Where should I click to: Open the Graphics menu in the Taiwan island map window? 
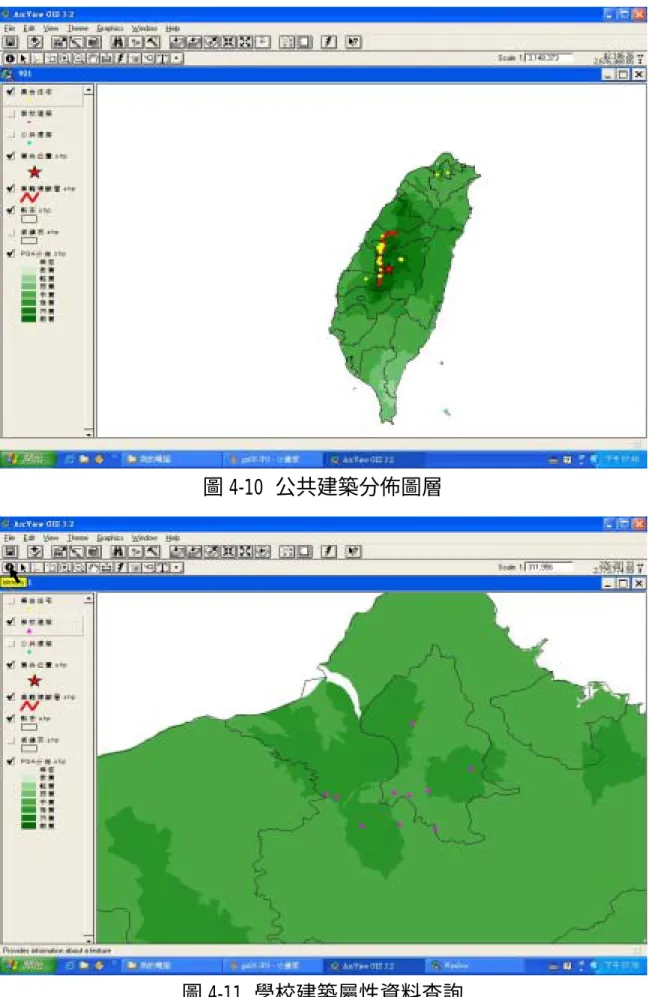[x=110, y=29]
